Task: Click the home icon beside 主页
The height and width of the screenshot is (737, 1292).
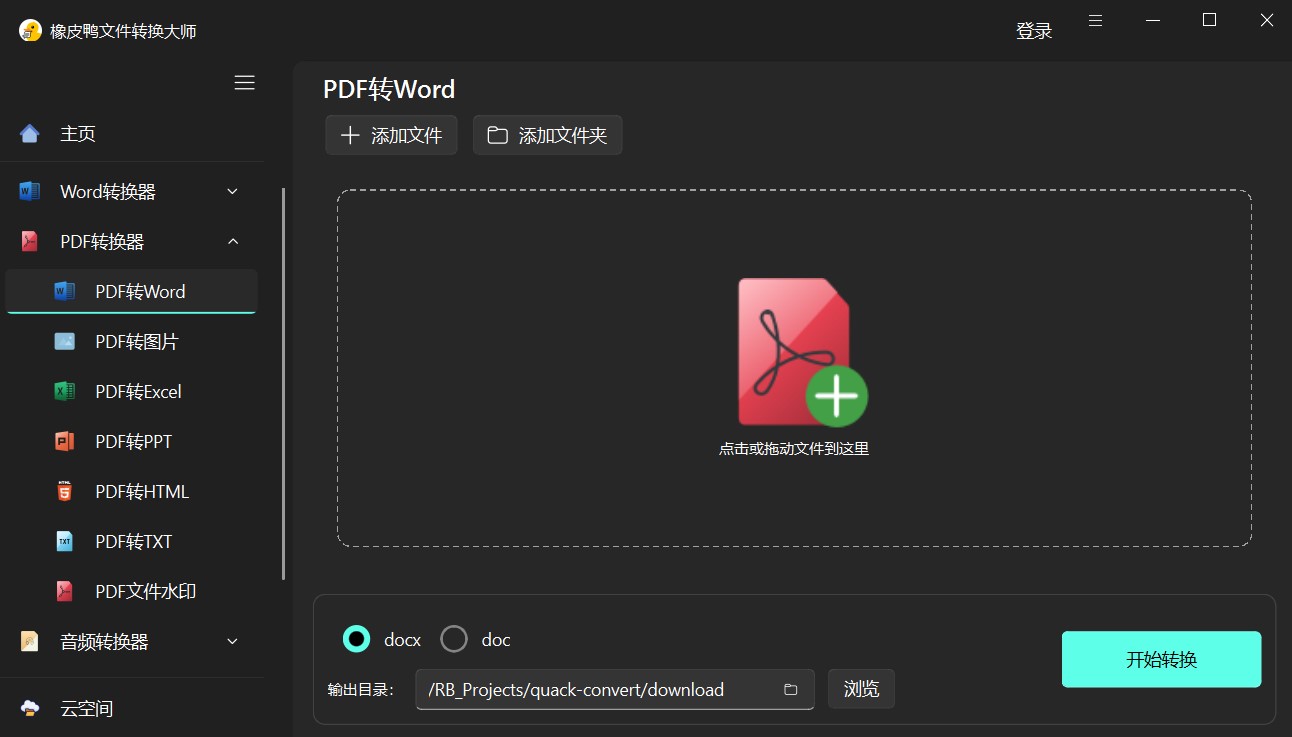Action: point(30,133)
